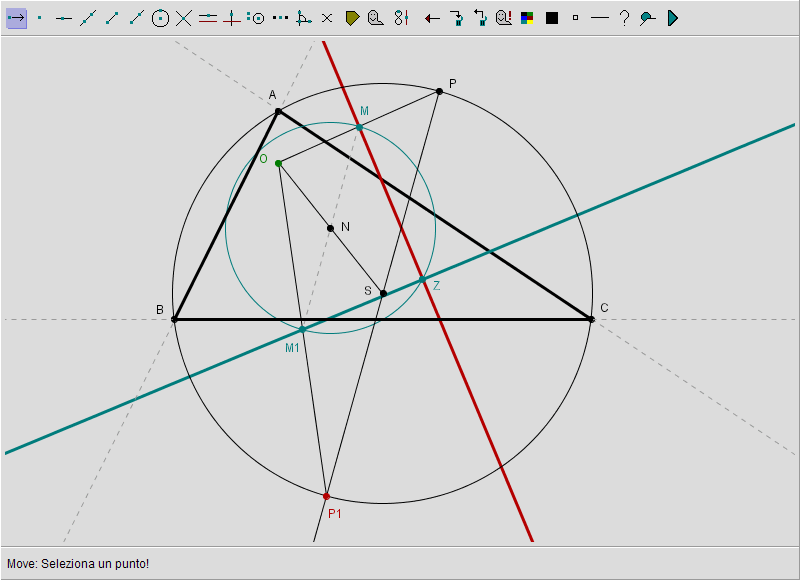Click the teal play triangle icon
Viewport: 800px width, 580px height.
click(x=672, y=18)
